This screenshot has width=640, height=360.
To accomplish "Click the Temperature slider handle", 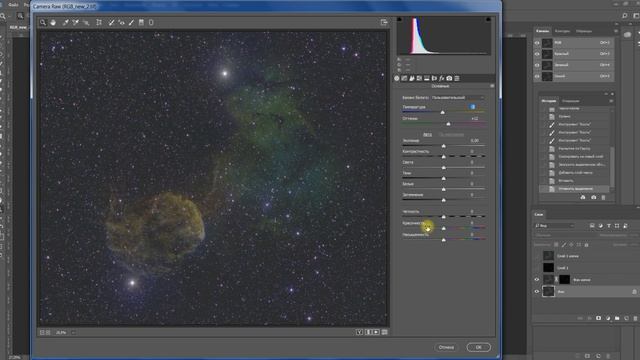I will [x=442, y=112].
